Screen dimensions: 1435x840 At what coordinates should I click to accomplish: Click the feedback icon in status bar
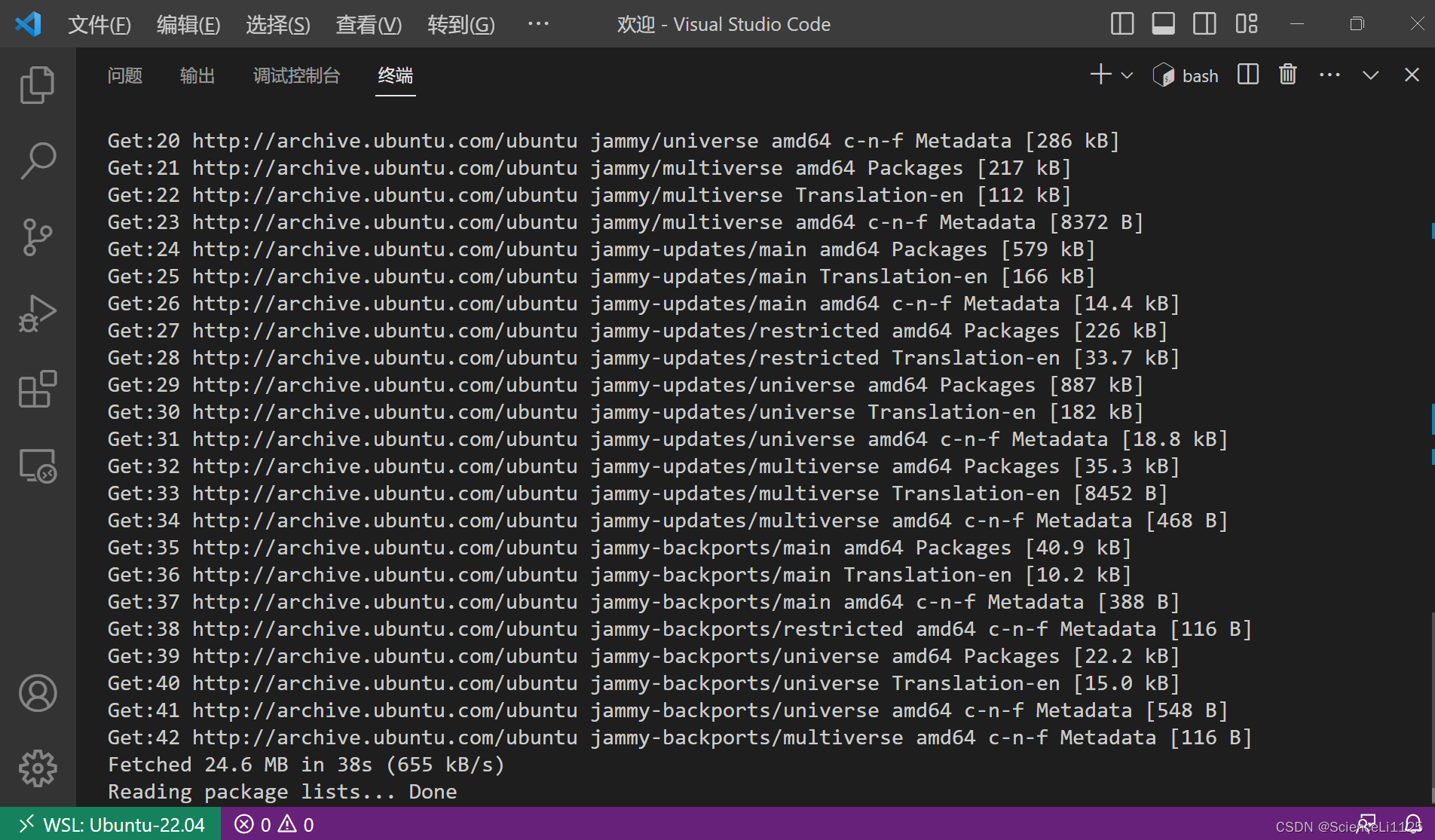(1367, 824)
